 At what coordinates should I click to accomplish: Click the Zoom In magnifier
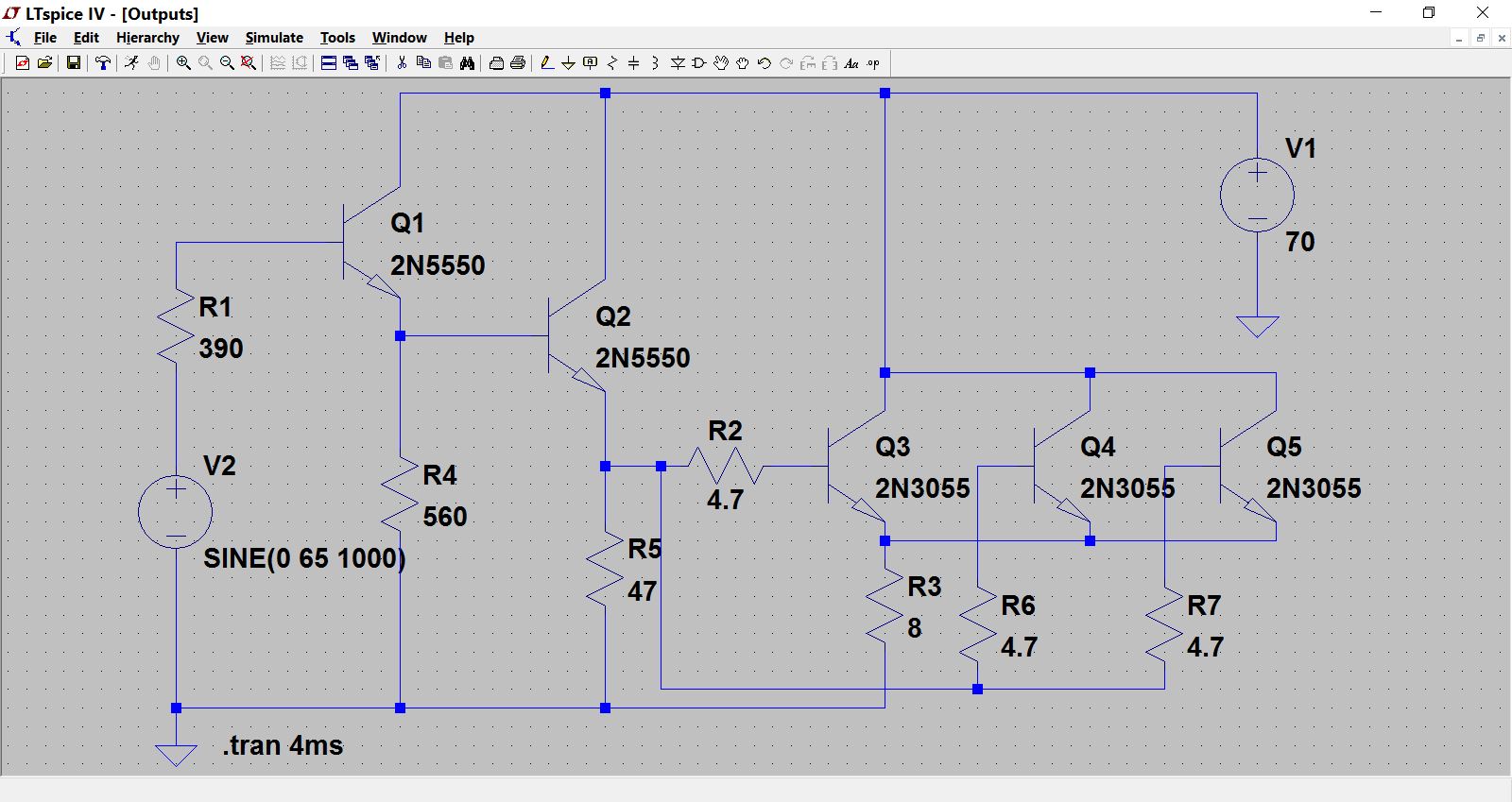[x=183, y=63]
